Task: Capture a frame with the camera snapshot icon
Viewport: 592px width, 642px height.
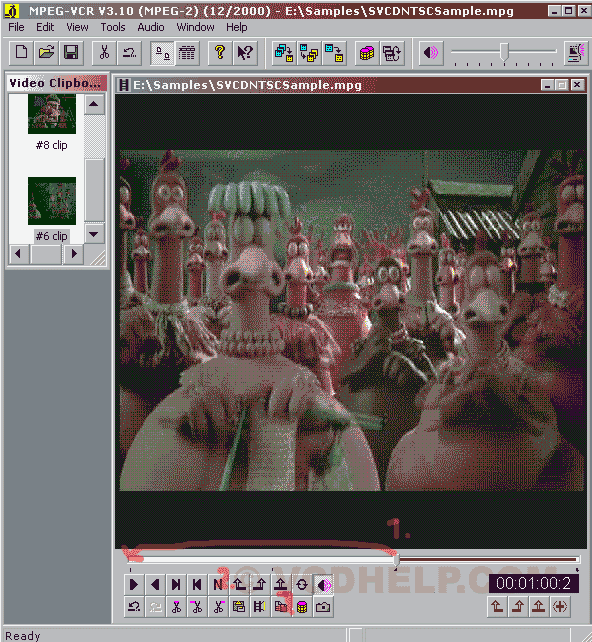Action: tap(323, 606)
